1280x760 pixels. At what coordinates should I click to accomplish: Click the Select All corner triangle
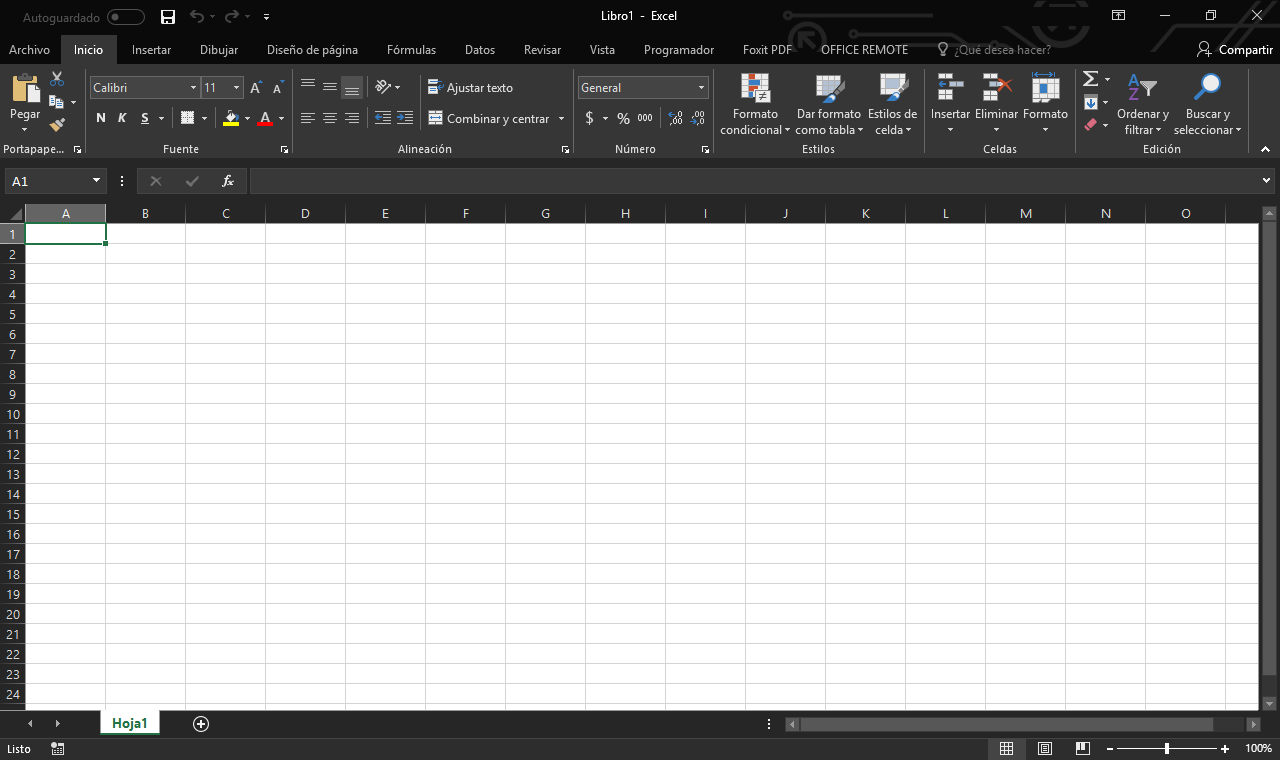[15, 213]
